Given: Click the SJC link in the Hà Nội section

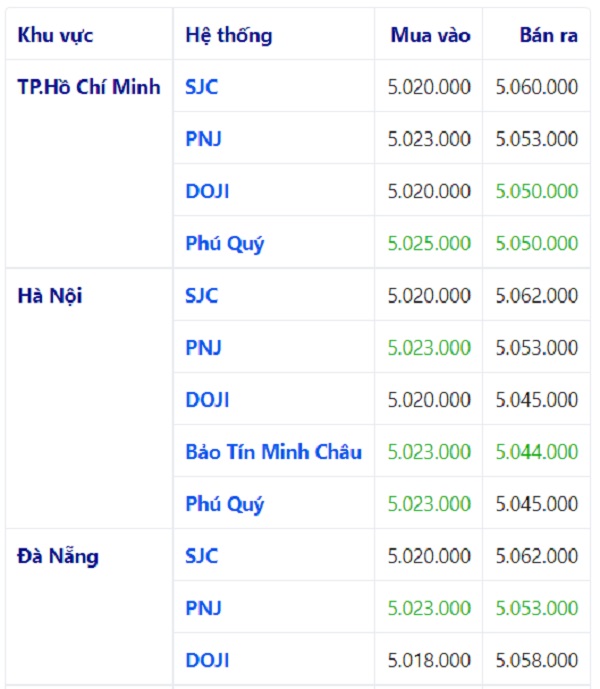Looking at the screenshot, I should click(x=201, y=296).
